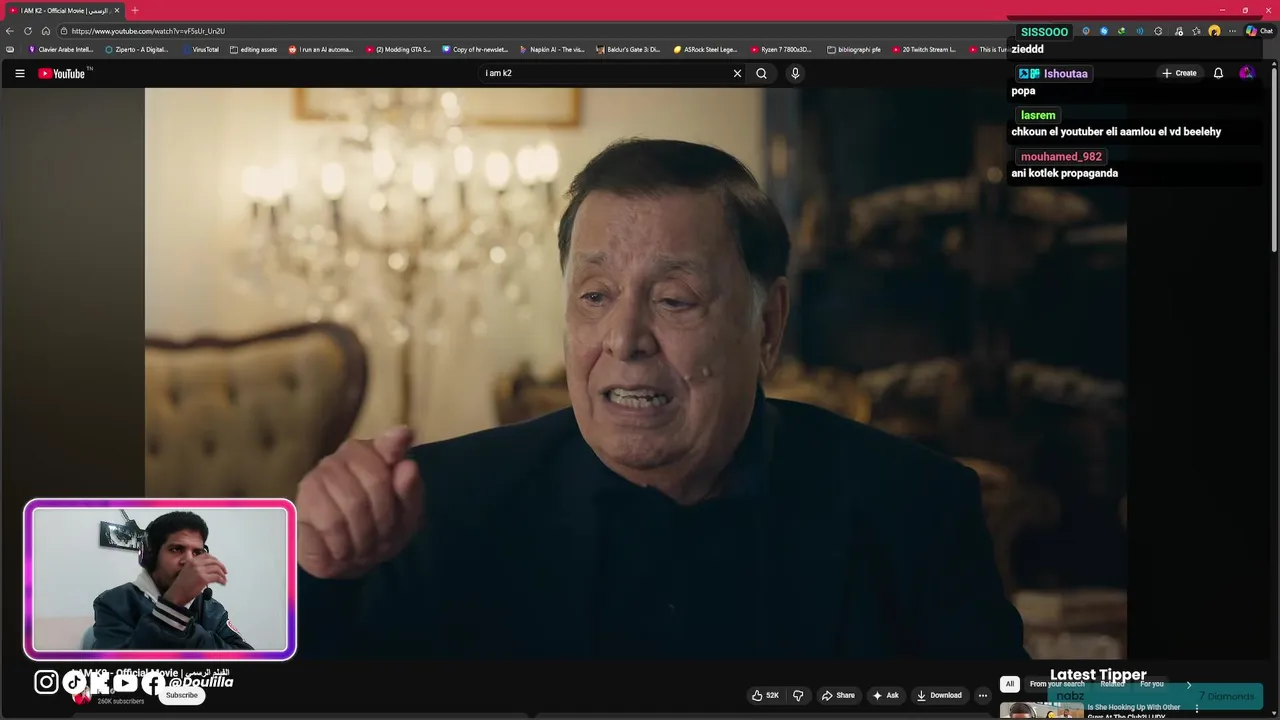Screen dimensions: 1280x720
Task: Open the Baldur's Gate 3 bookmark
Action: coord(628,49)
